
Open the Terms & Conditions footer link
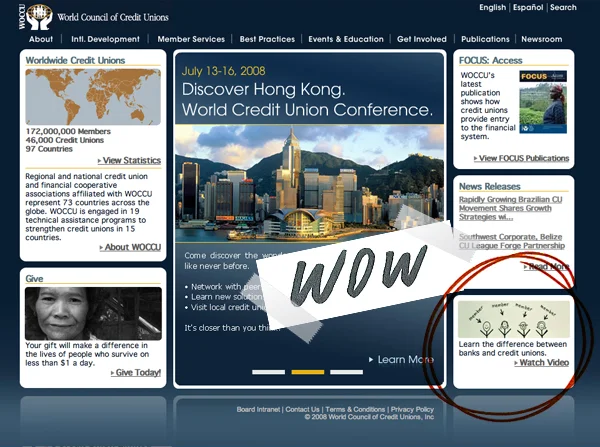pyautogui.click(x=355, y=409)
